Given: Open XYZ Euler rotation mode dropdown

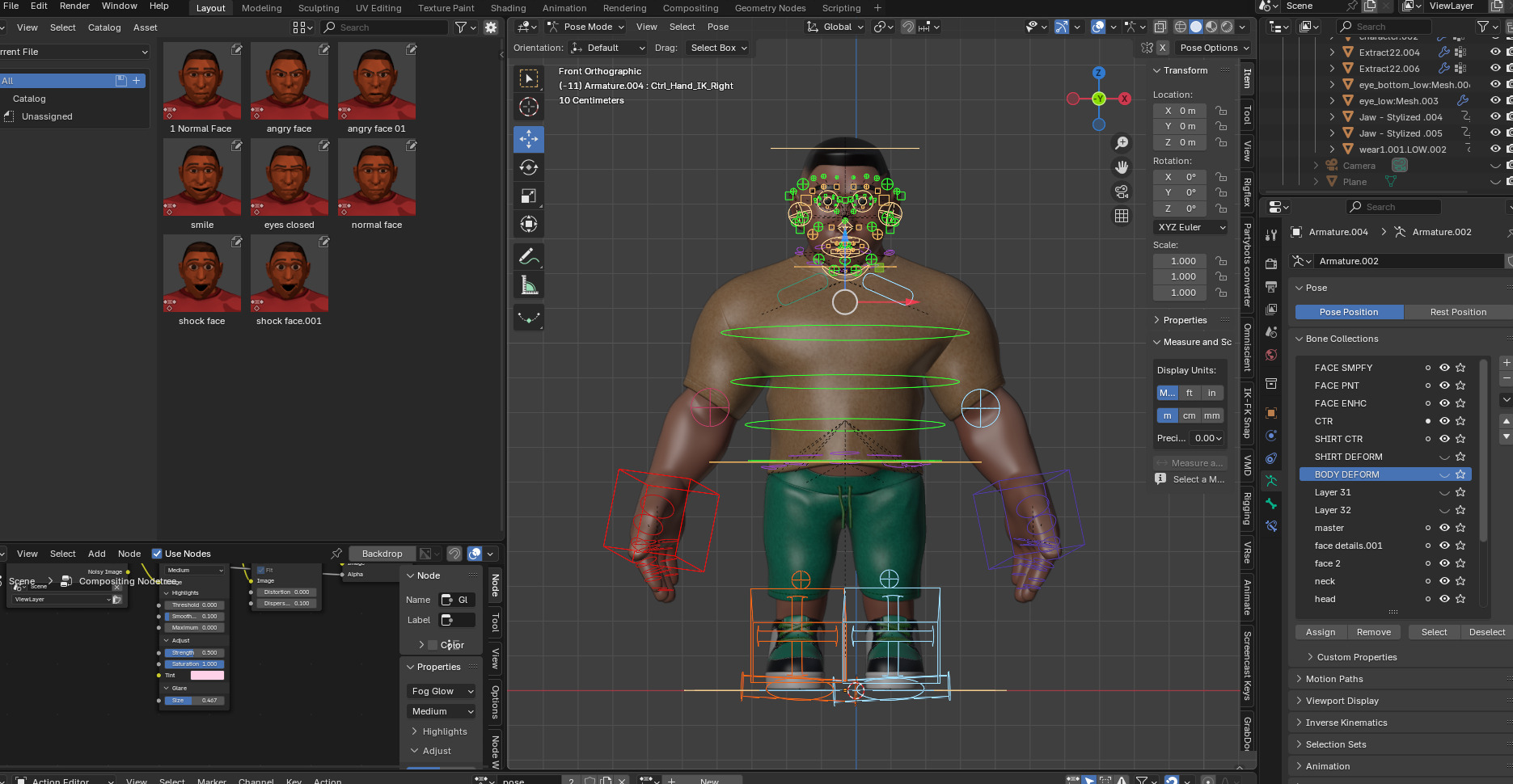Looking at the screenshot, I should (x=1190, y=227).
